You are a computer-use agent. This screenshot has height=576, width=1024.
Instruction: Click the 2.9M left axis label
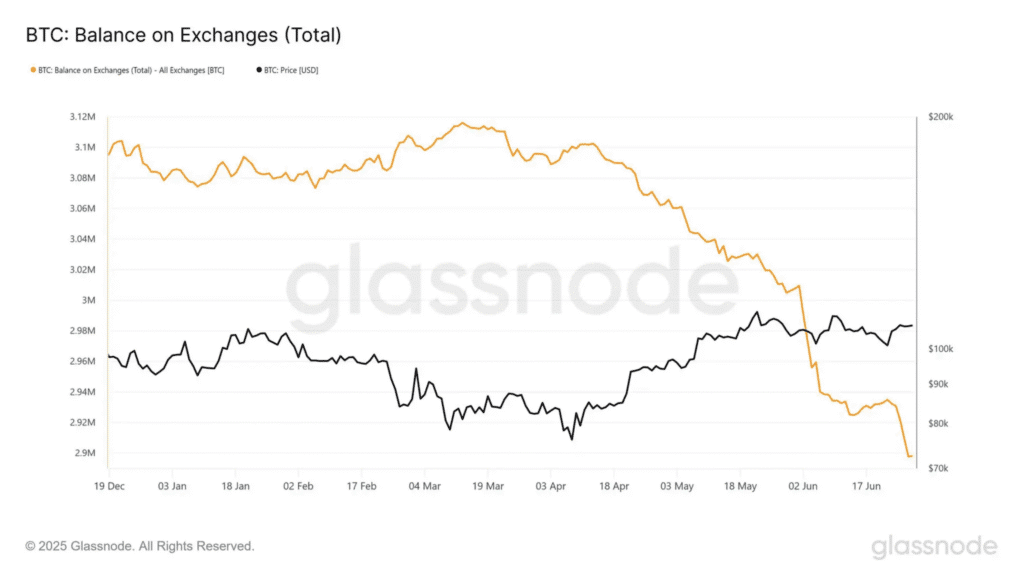pyautogui.click(x=84, y=453)
